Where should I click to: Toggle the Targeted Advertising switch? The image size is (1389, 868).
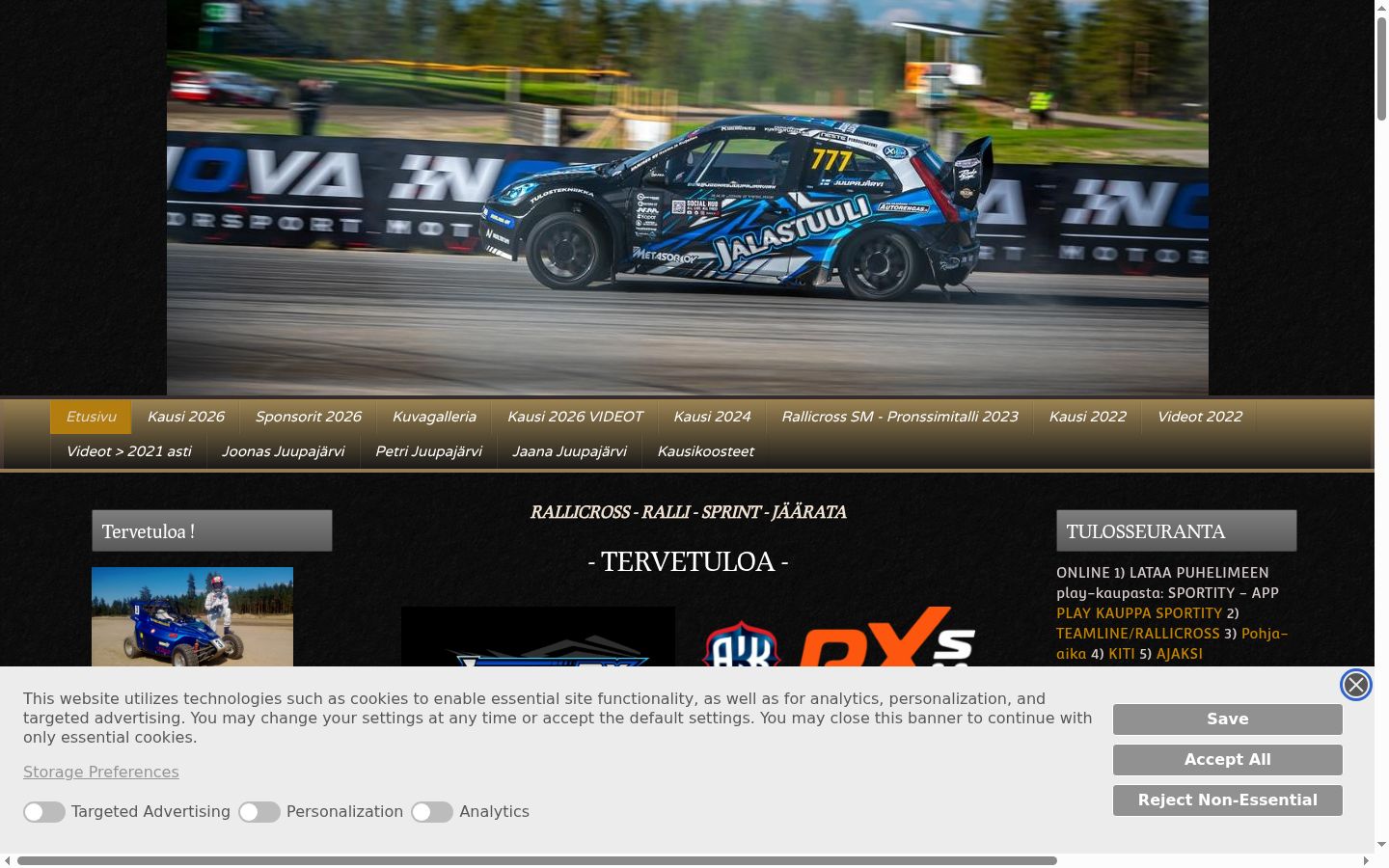tap(44, 812)
